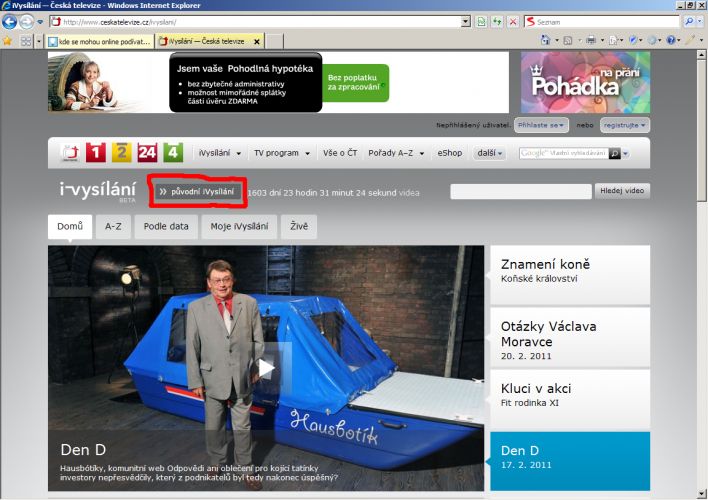Viewport: 708px width, 500px height.
Task: Expand the tab list dropdown arrow
Action: 38,41
